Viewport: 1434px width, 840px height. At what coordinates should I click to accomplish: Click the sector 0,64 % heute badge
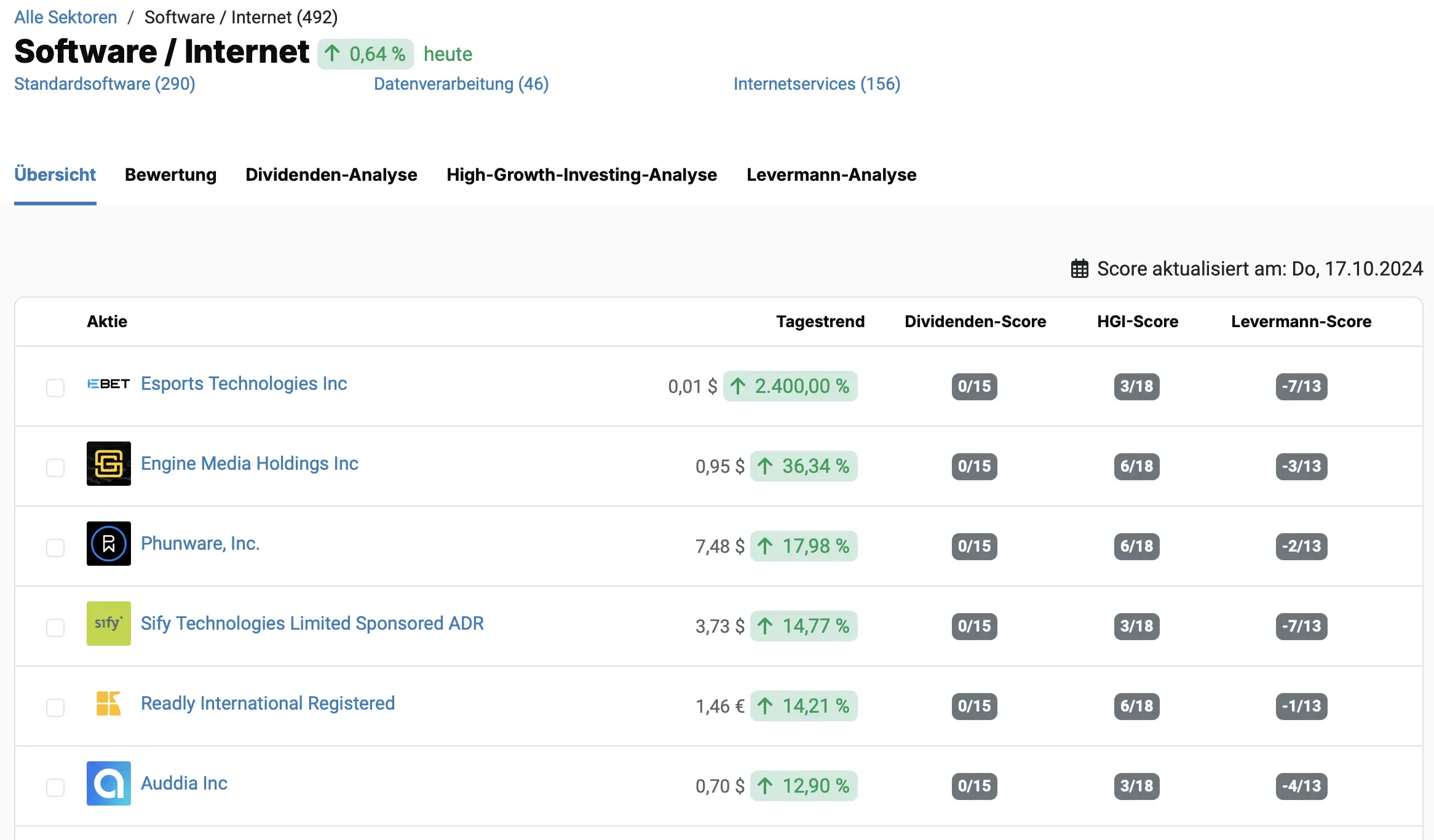[365, 54]
